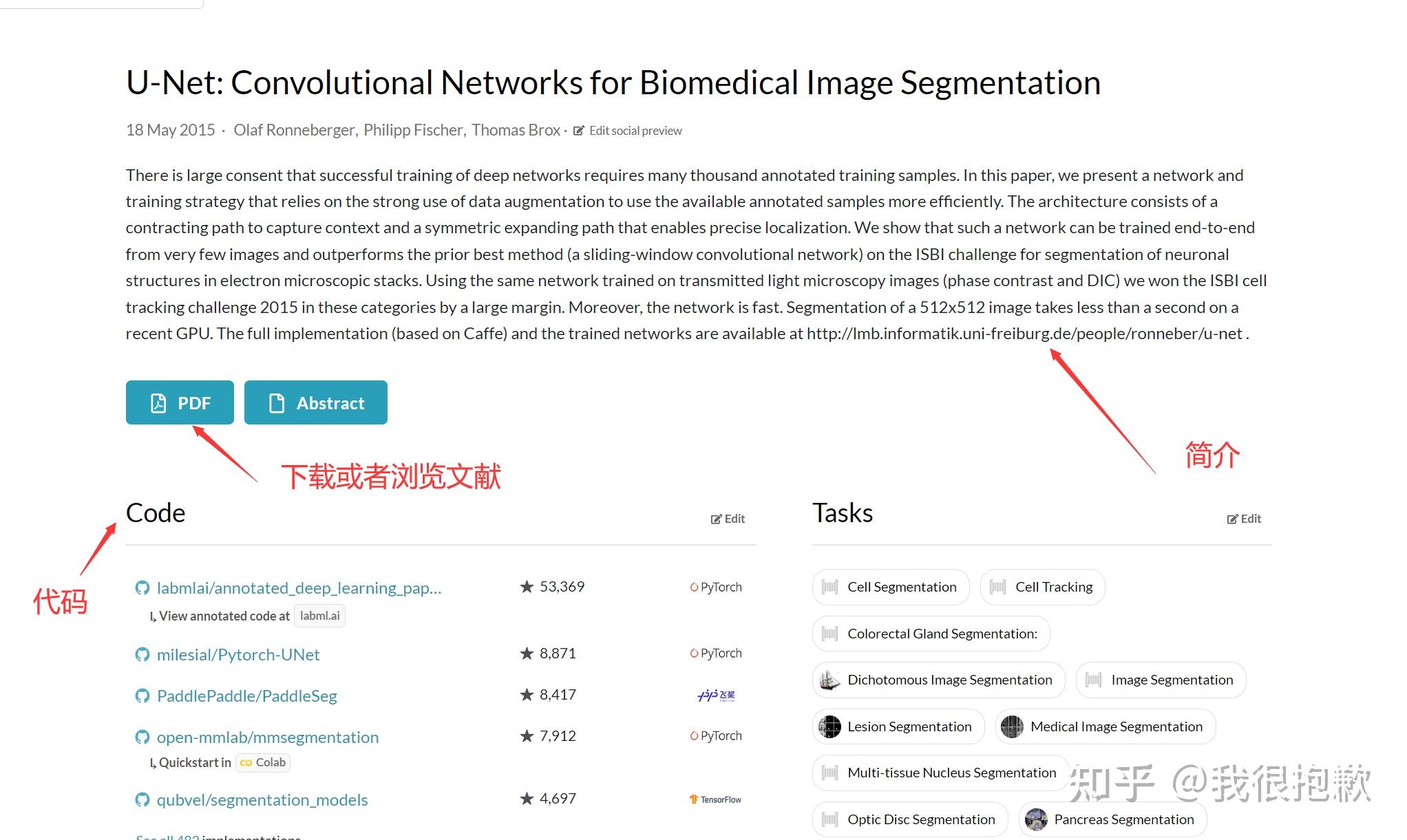Click Edit social preview link
The height and width of the screenshot is (840, 1407).
(x=635, y=131)
